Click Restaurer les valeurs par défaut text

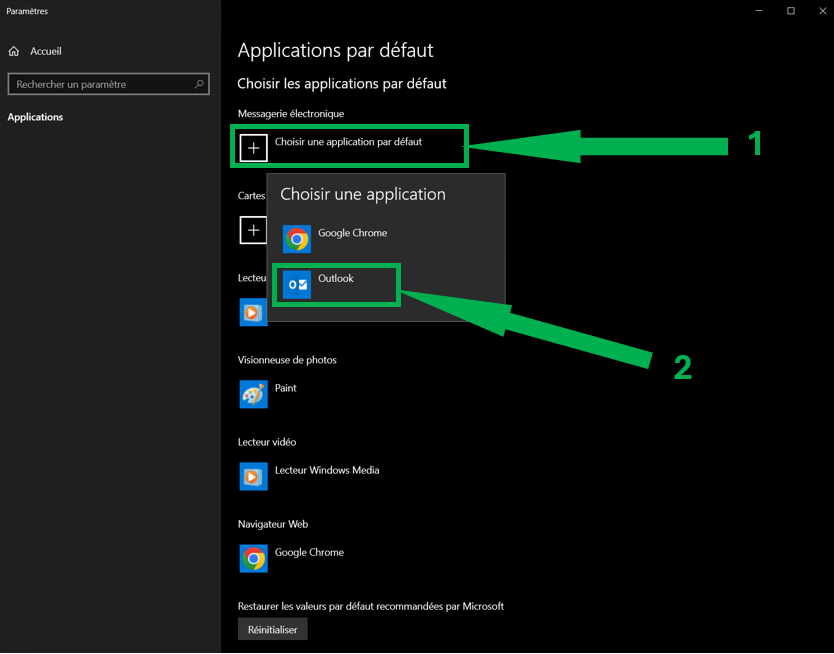tap(371, 606)
